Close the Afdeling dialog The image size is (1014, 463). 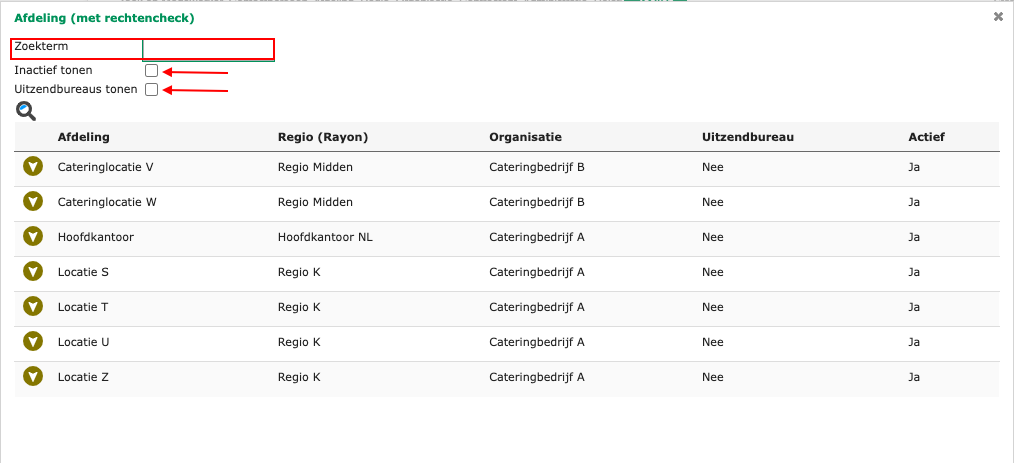998,17
